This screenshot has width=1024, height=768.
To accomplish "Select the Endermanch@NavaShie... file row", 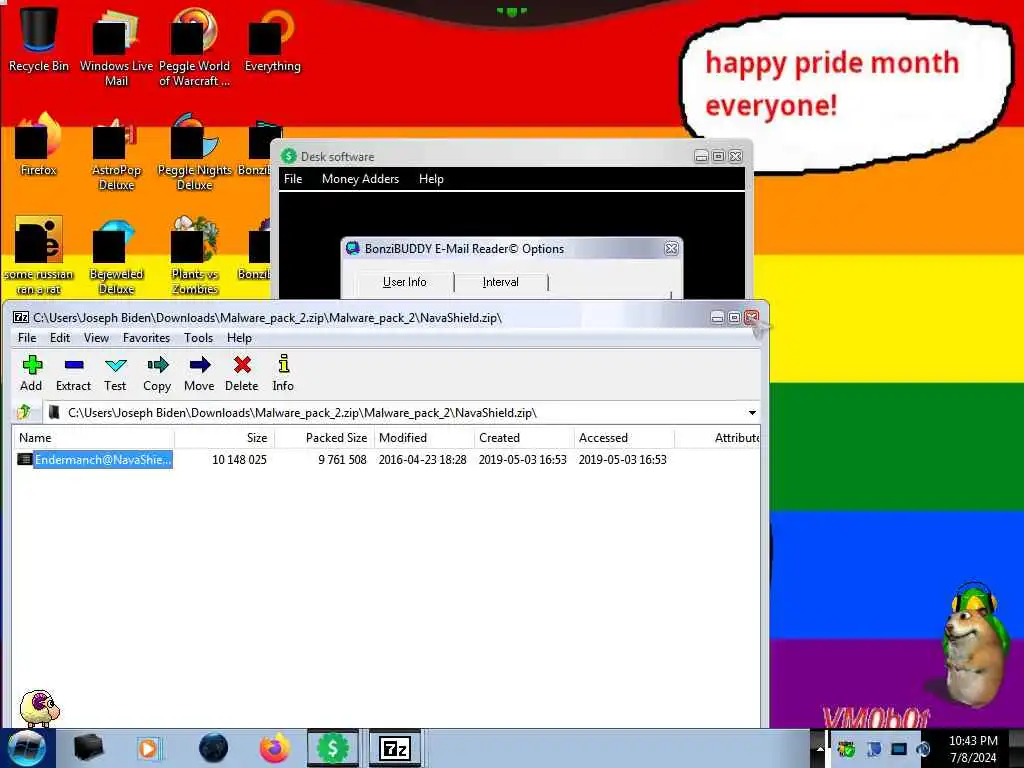I will click(x=385, y=460).
